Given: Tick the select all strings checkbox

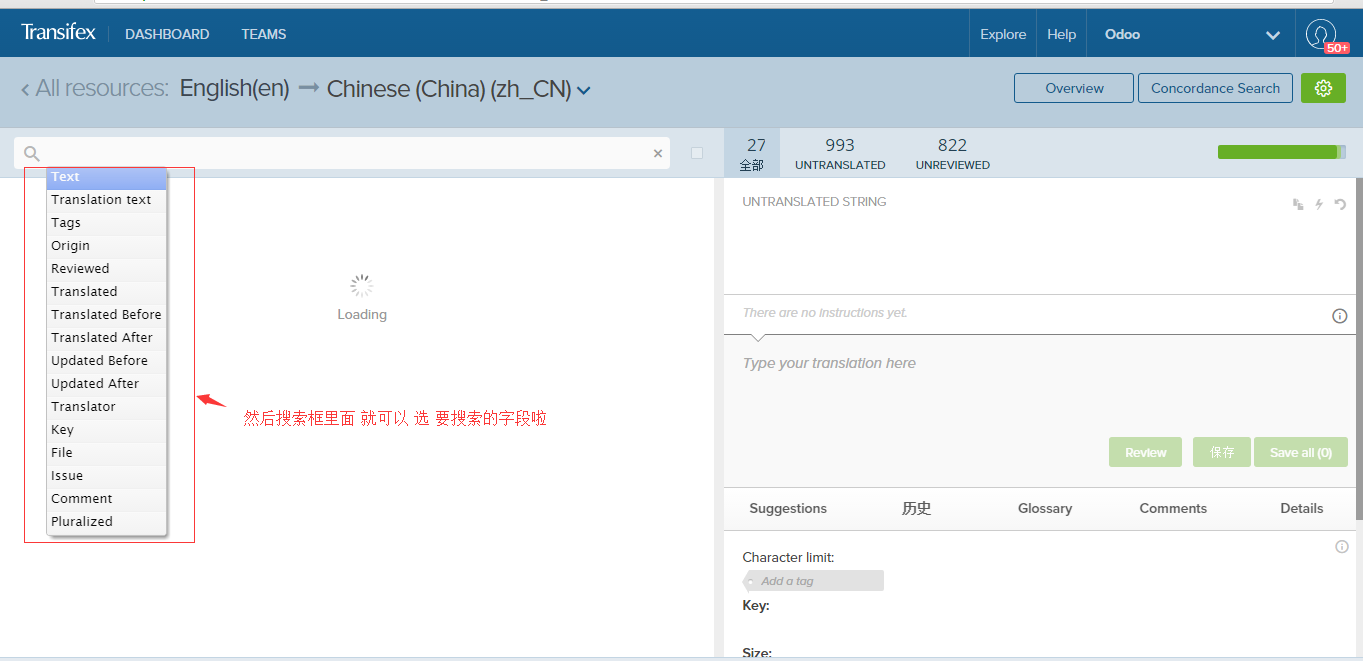Looking at the screenshot, I should 697,153.
